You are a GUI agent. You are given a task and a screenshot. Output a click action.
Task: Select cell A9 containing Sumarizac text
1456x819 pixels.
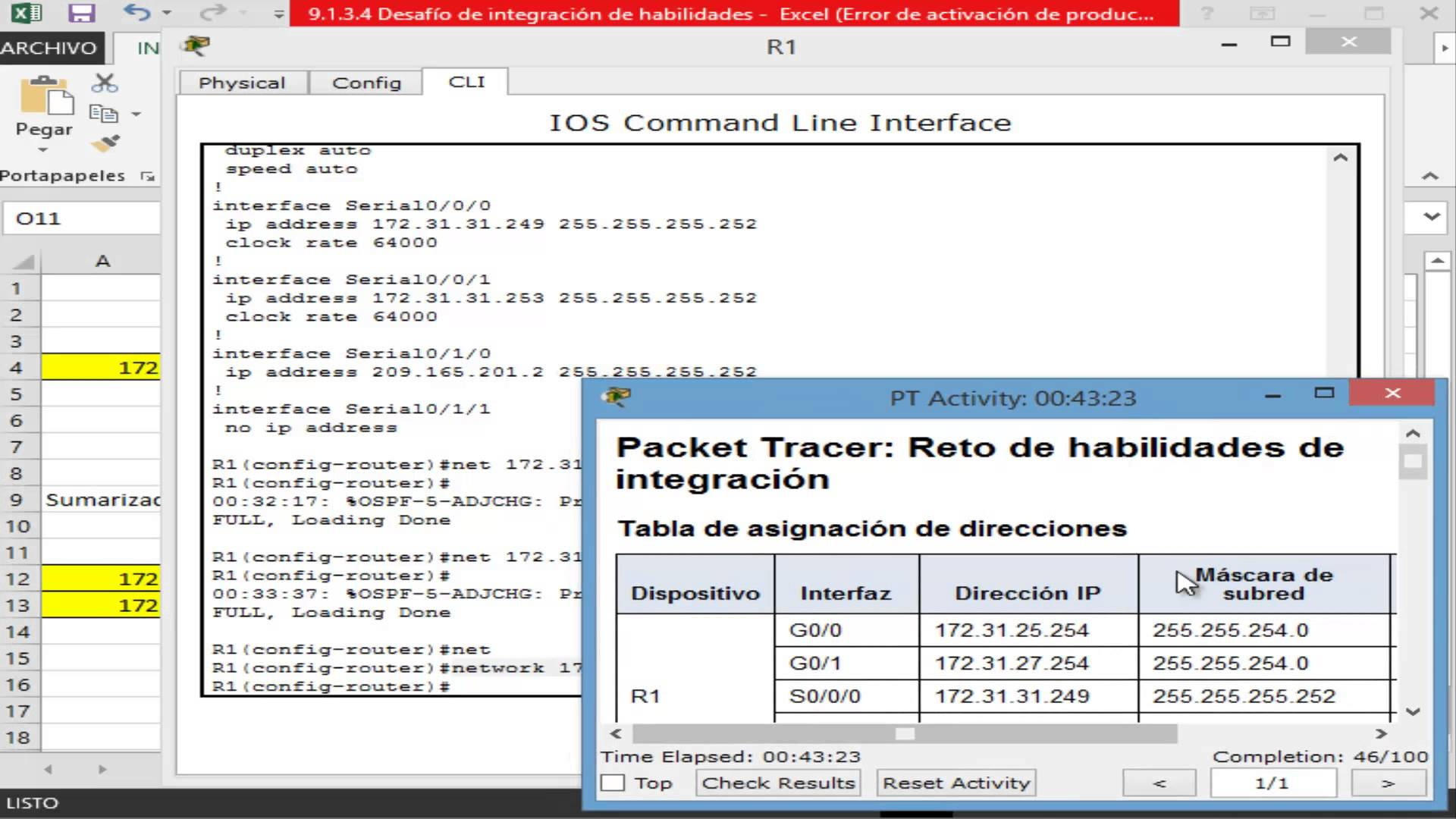coord(101,500)
